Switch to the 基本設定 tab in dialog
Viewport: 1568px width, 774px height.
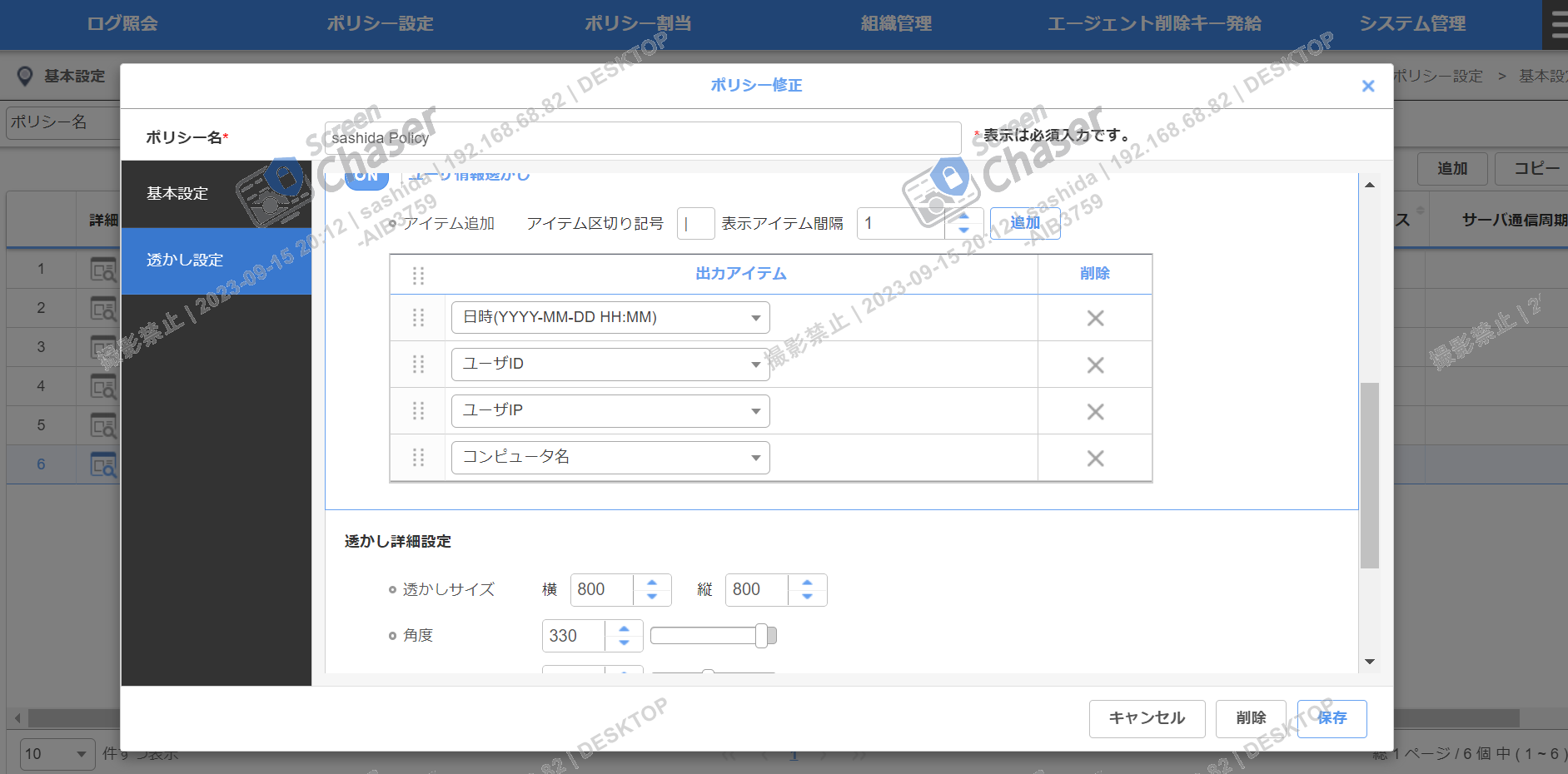tap(176, 194)
